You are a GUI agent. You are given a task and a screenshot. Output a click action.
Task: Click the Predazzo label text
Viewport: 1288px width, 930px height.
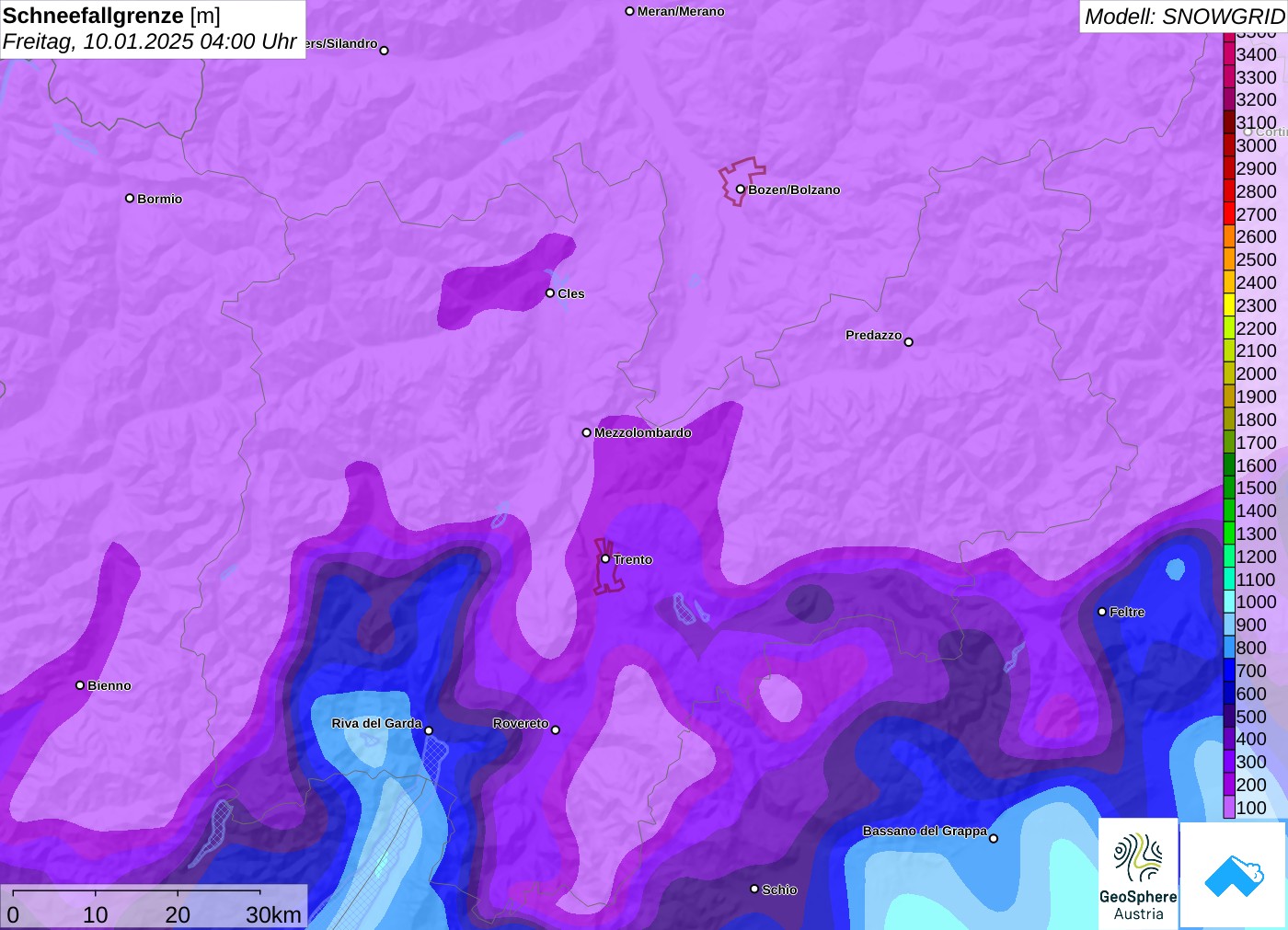874,335
